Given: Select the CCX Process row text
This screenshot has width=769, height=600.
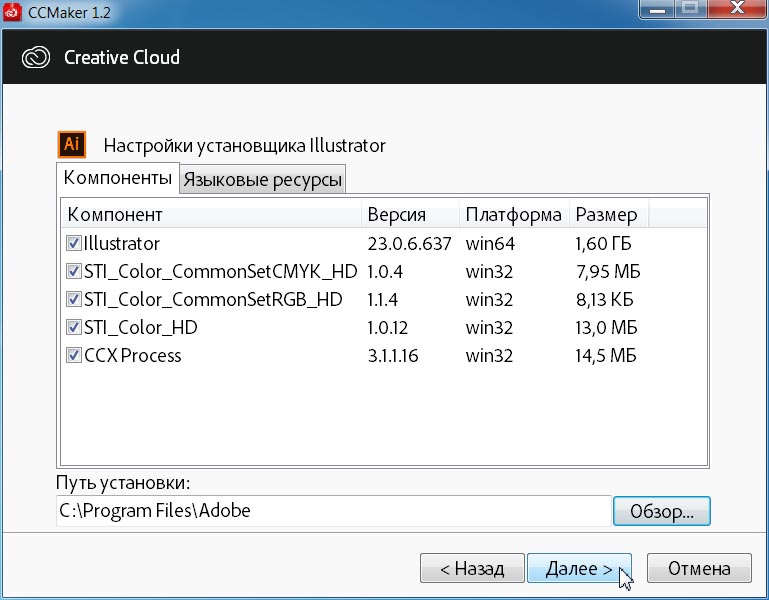Looking at the screenshot, I should (x=132, y=355).
